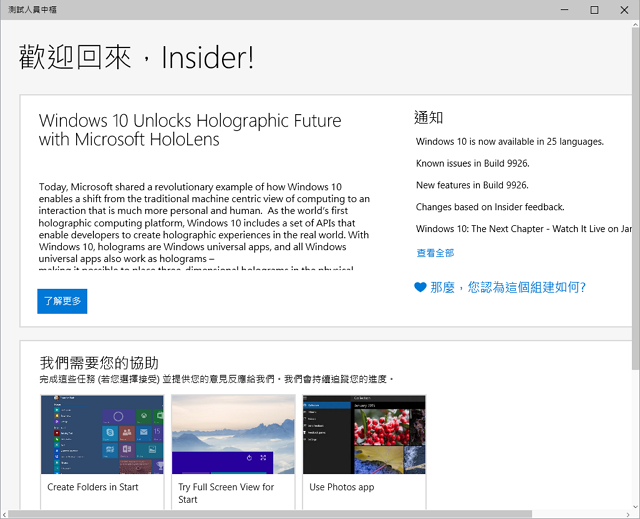Click the 我們需要您的協助 heading
The image size is (640, 519).
pyautogui.click(x=99, y=363)
